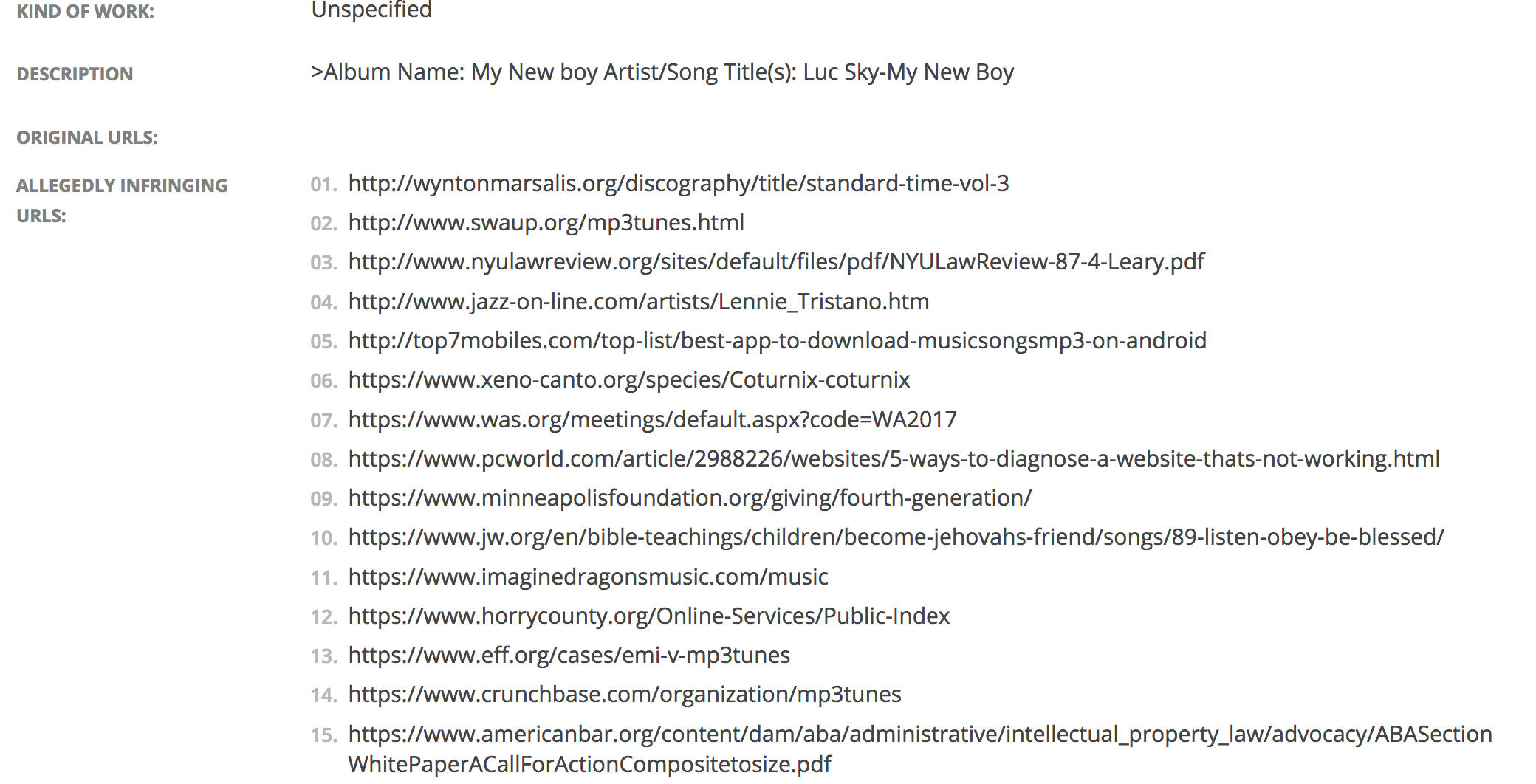
Task: Click the swaup.org mp3tunes.html URL
Action: click(x=546, y=222)
